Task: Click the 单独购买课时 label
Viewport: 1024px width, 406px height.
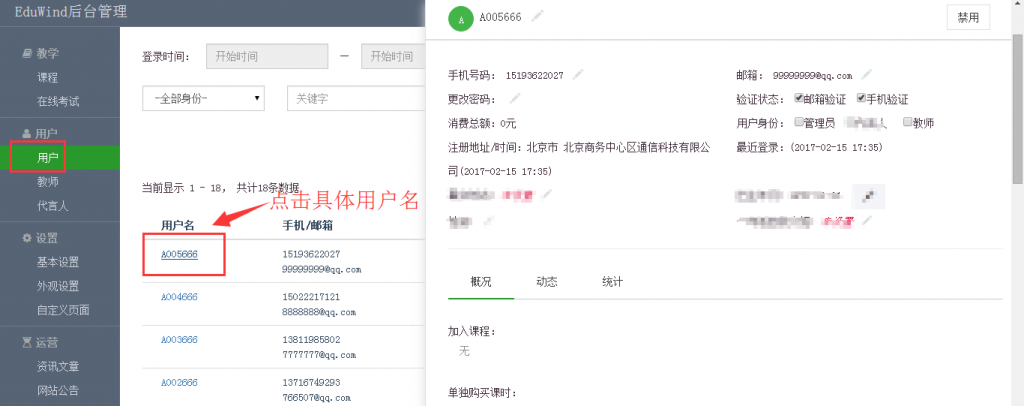Action: tap(483, 394)
